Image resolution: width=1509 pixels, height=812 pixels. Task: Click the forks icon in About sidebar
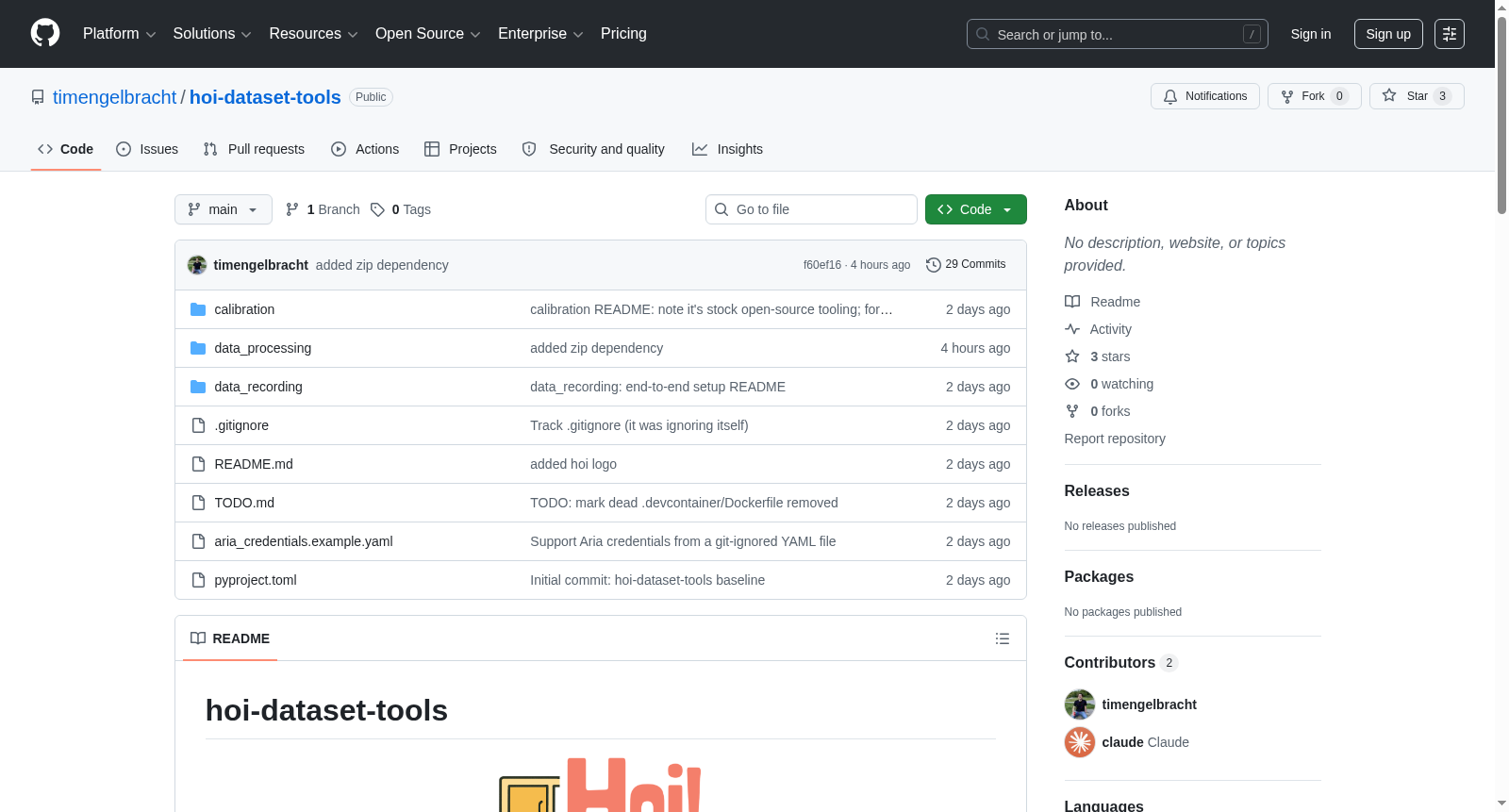tap(1072, 411)
